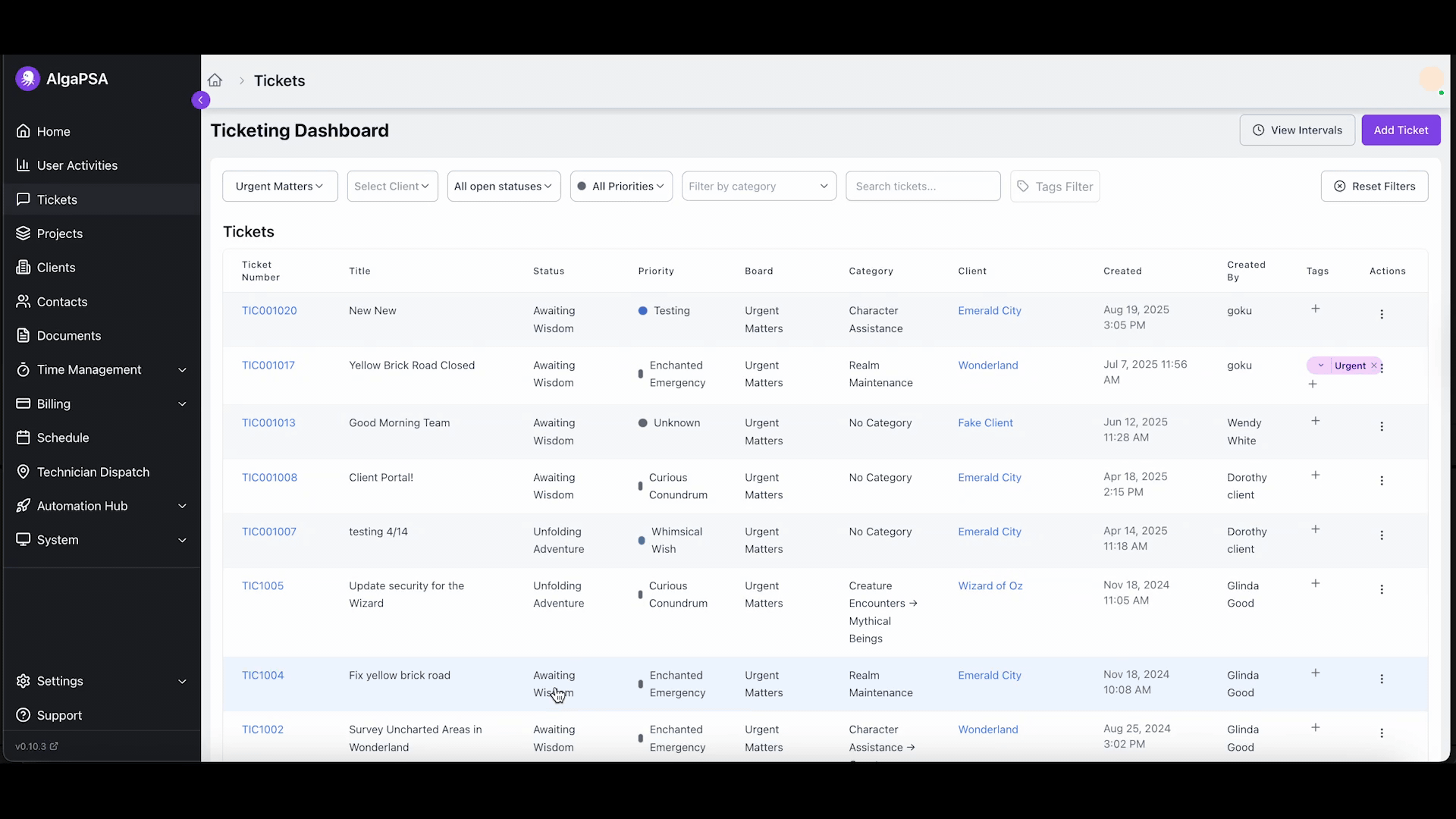Open the Schedule section
The image size is (1456, 819).
click(x=62, y=438)
